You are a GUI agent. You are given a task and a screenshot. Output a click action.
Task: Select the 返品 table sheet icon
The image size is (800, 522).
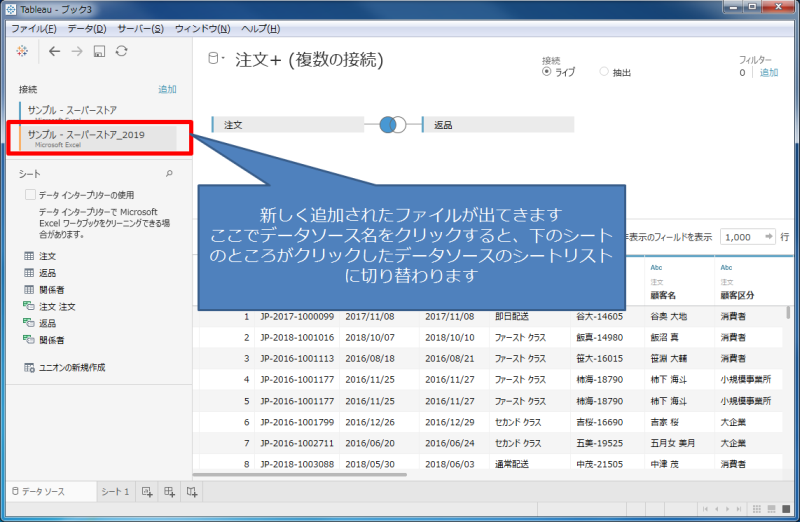29,272
